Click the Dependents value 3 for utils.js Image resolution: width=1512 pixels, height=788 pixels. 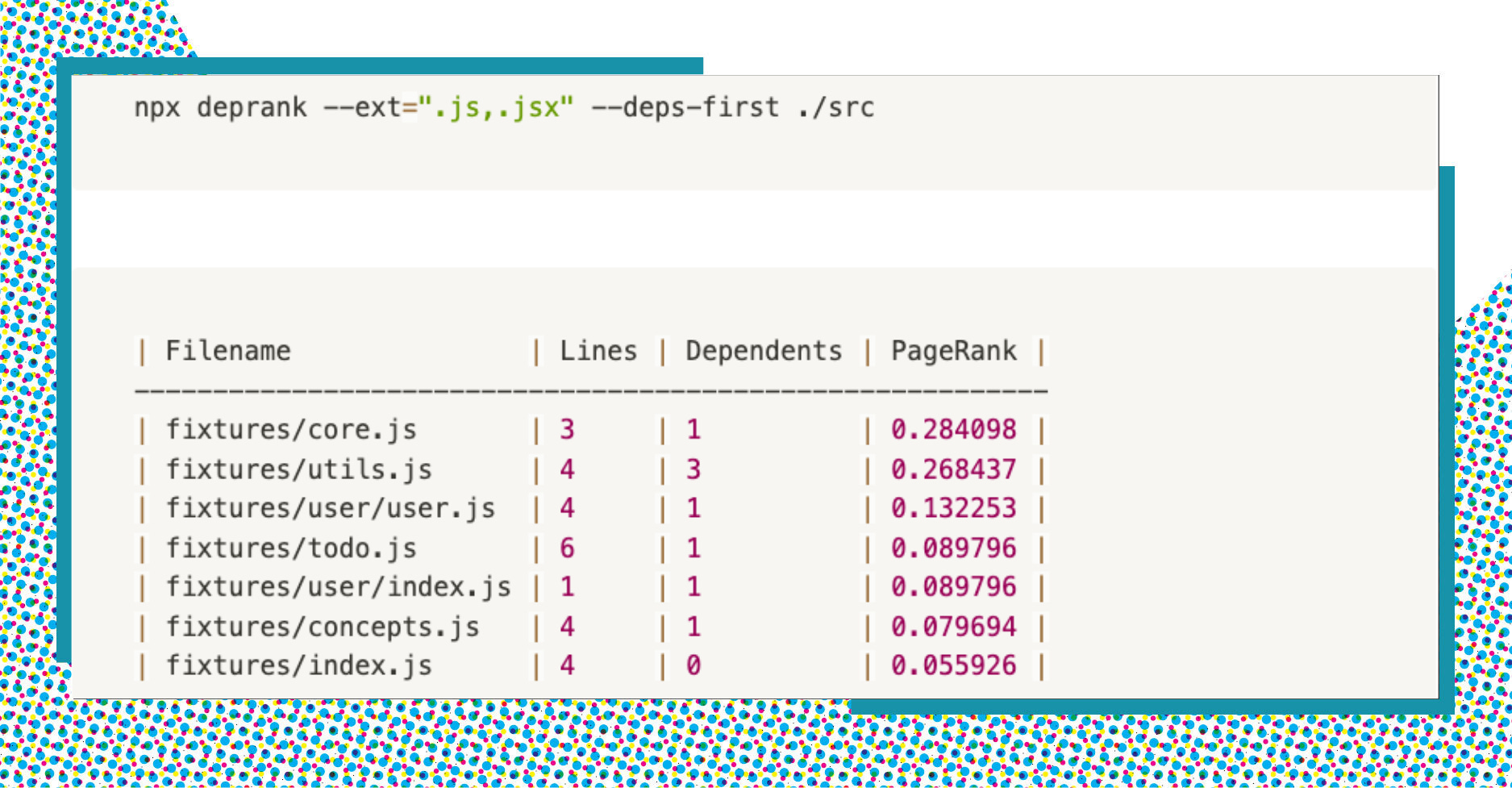694,469
